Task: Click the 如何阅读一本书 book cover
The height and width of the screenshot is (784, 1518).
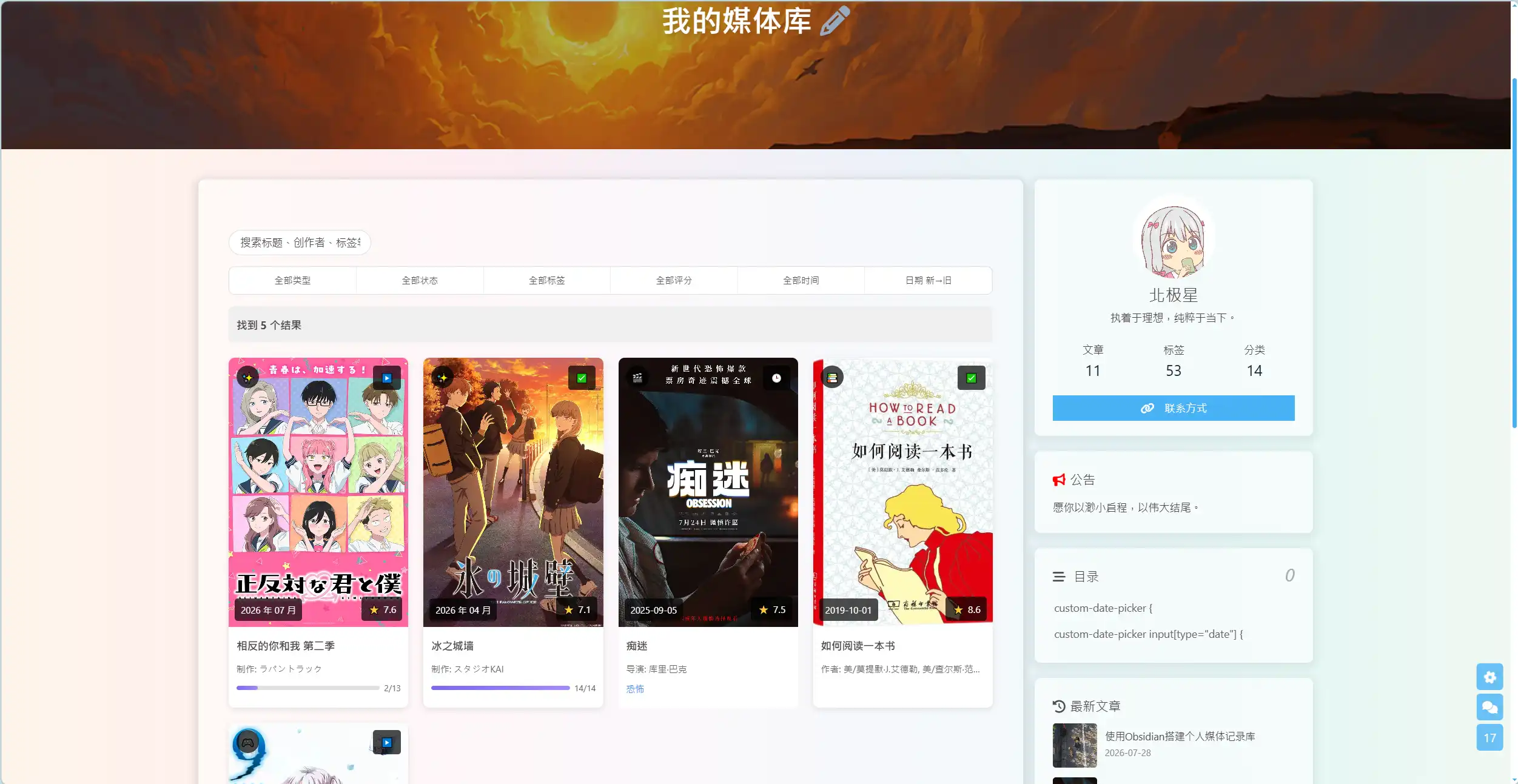Action: click(903, 492)
